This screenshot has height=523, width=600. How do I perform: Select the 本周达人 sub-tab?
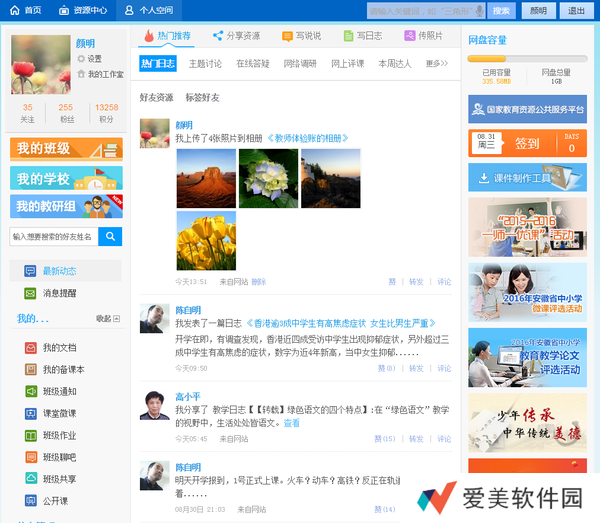coord(395,64)
